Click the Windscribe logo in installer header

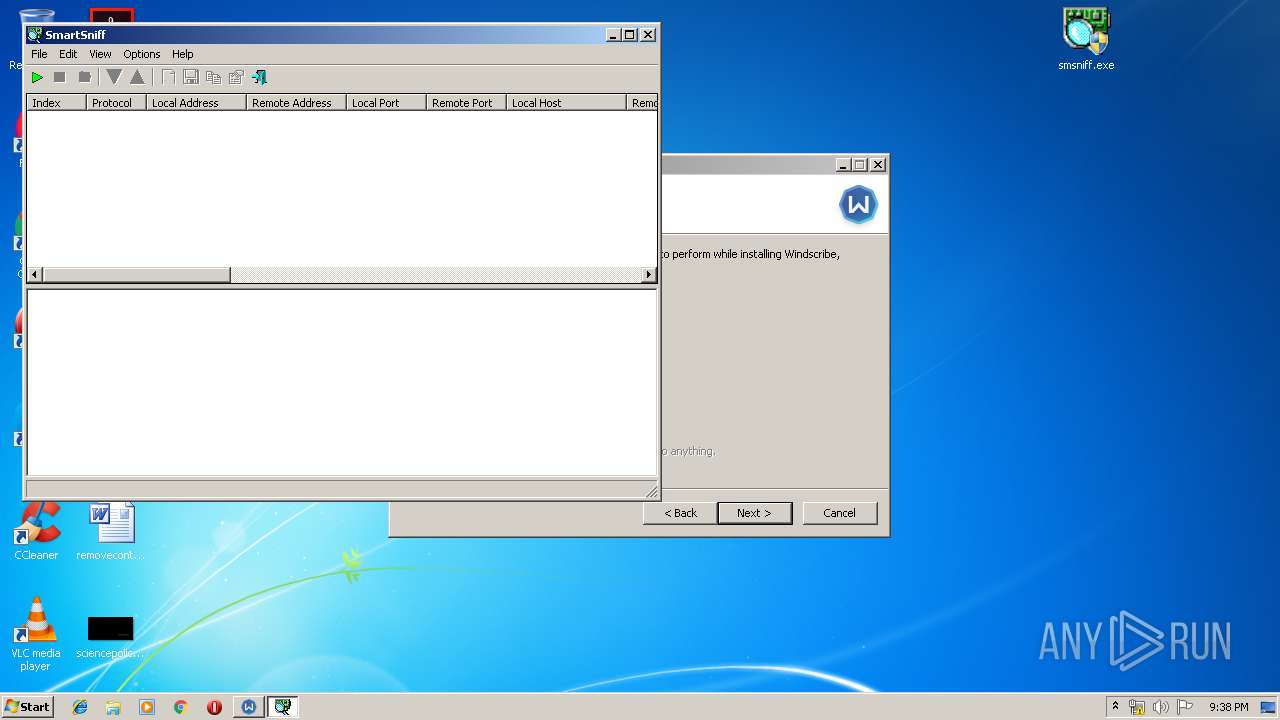[x=858, y=205]
